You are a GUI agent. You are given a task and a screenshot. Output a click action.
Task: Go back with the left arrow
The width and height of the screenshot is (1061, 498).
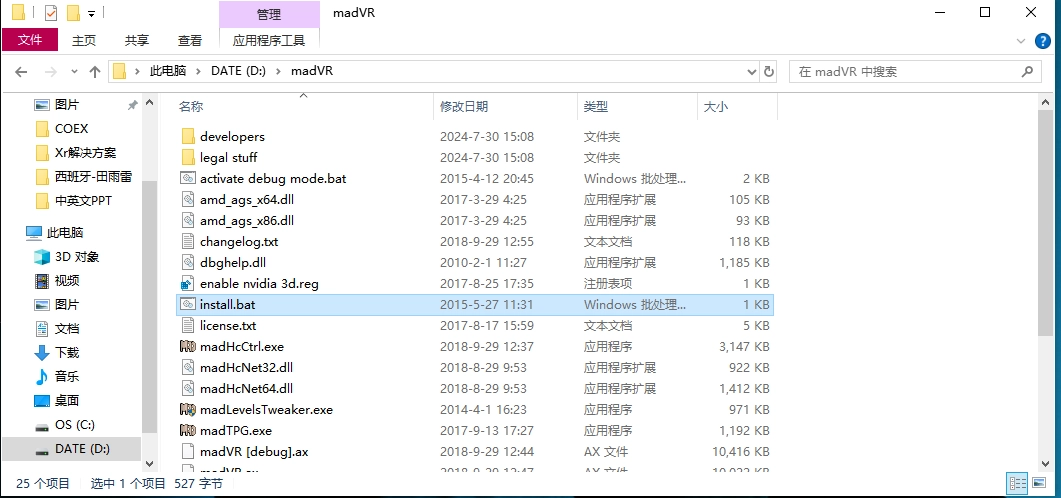[21, 72]
